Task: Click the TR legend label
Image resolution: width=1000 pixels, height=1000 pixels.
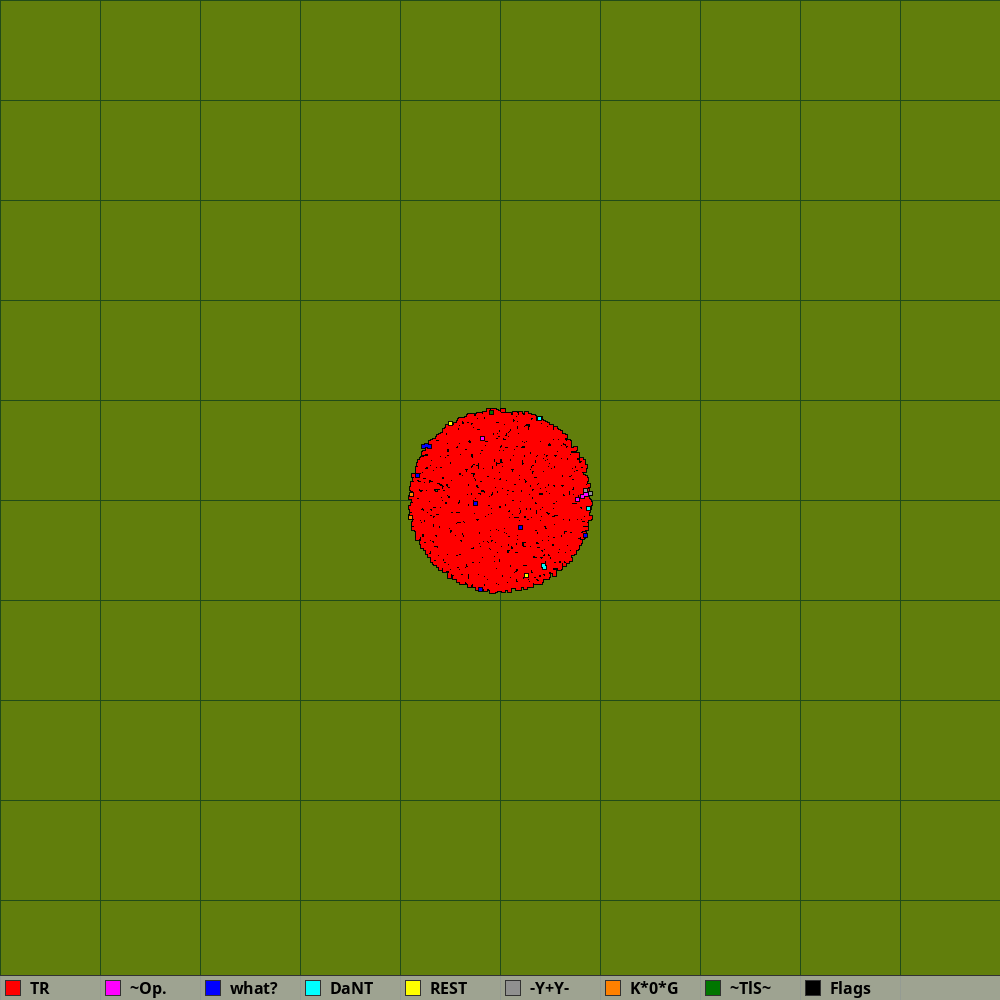Action: tap(40, 989)
